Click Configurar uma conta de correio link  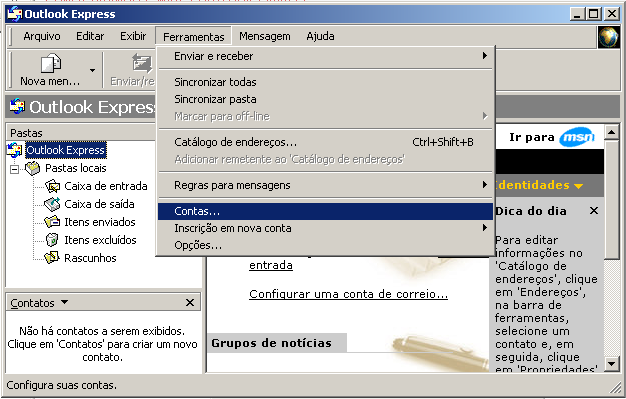point(348,294)
